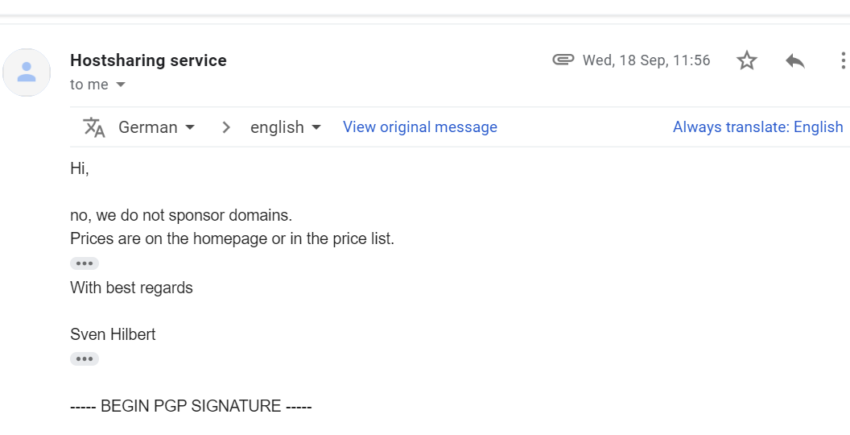The width and height of the screenshot is (850, 435).
Task: Expand recipient details next to 'to me'
Action: pyautogui.click(x=120, y=85)
